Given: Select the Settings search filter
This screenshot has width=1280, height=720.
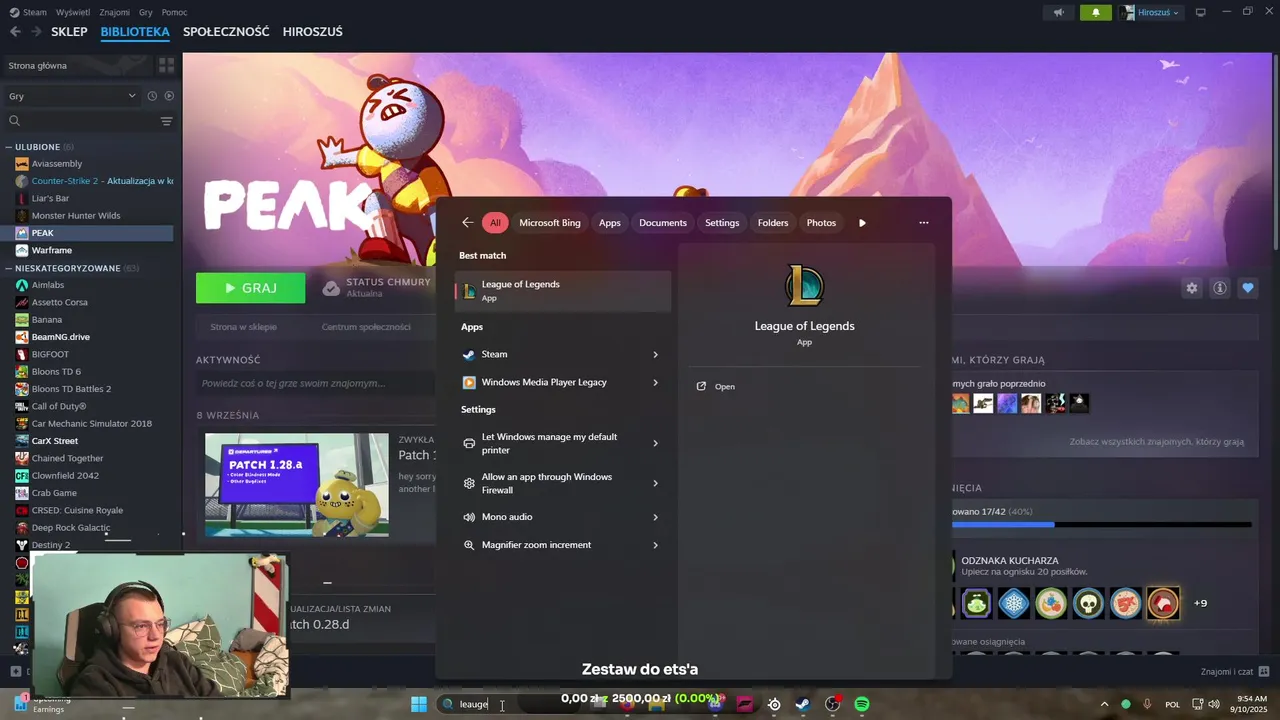Looking at the screenshot, I should (x=722, y=223).
